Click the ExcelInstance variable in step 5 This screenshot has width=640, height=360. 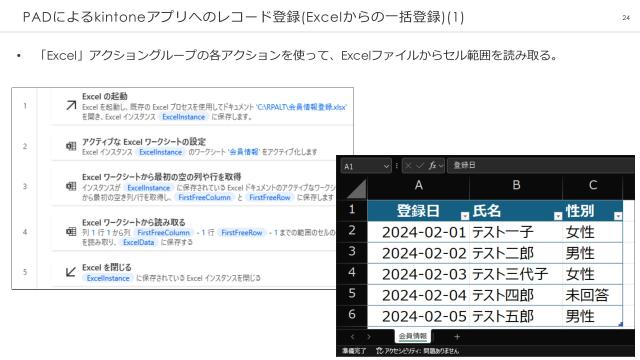(x=108, y=278)
